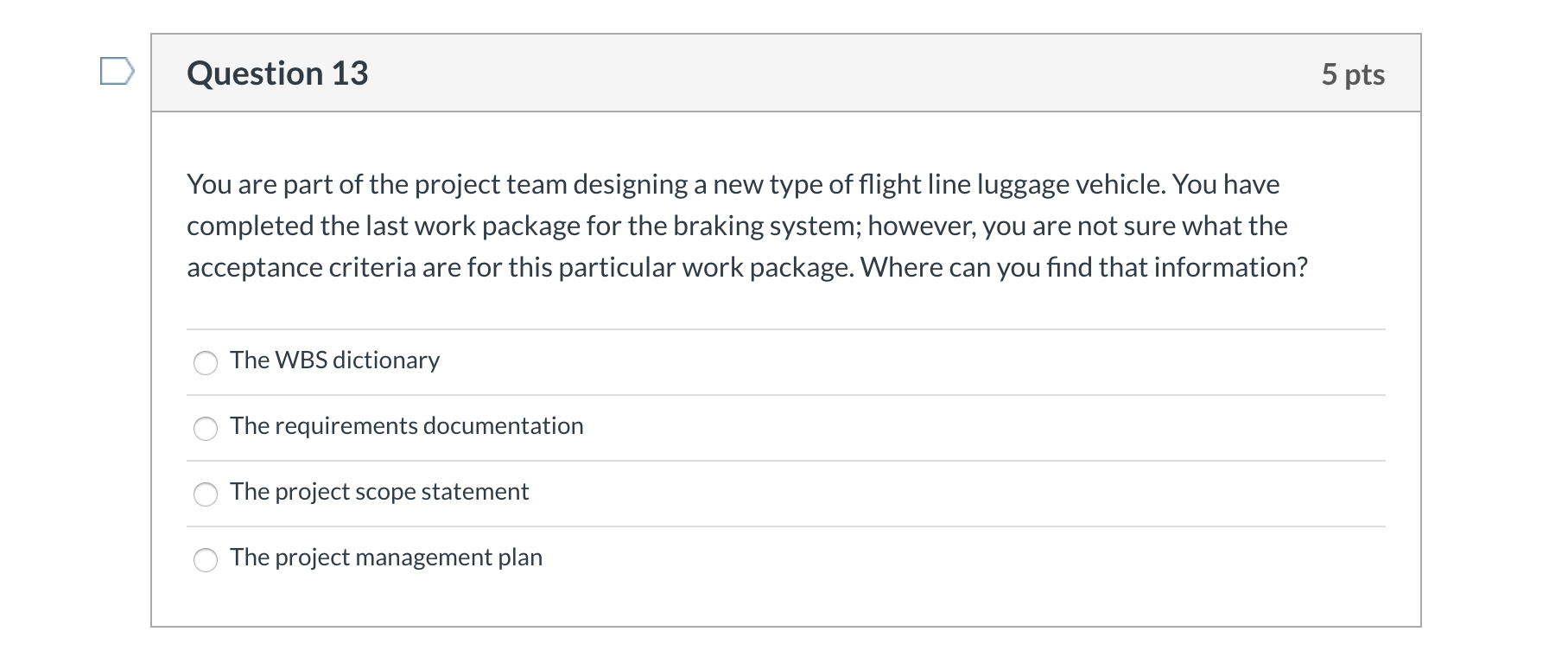The width and height of the screenshot is (1568, 657).
Task: Click the '5 pts' points label
Action: (1352, 74)
